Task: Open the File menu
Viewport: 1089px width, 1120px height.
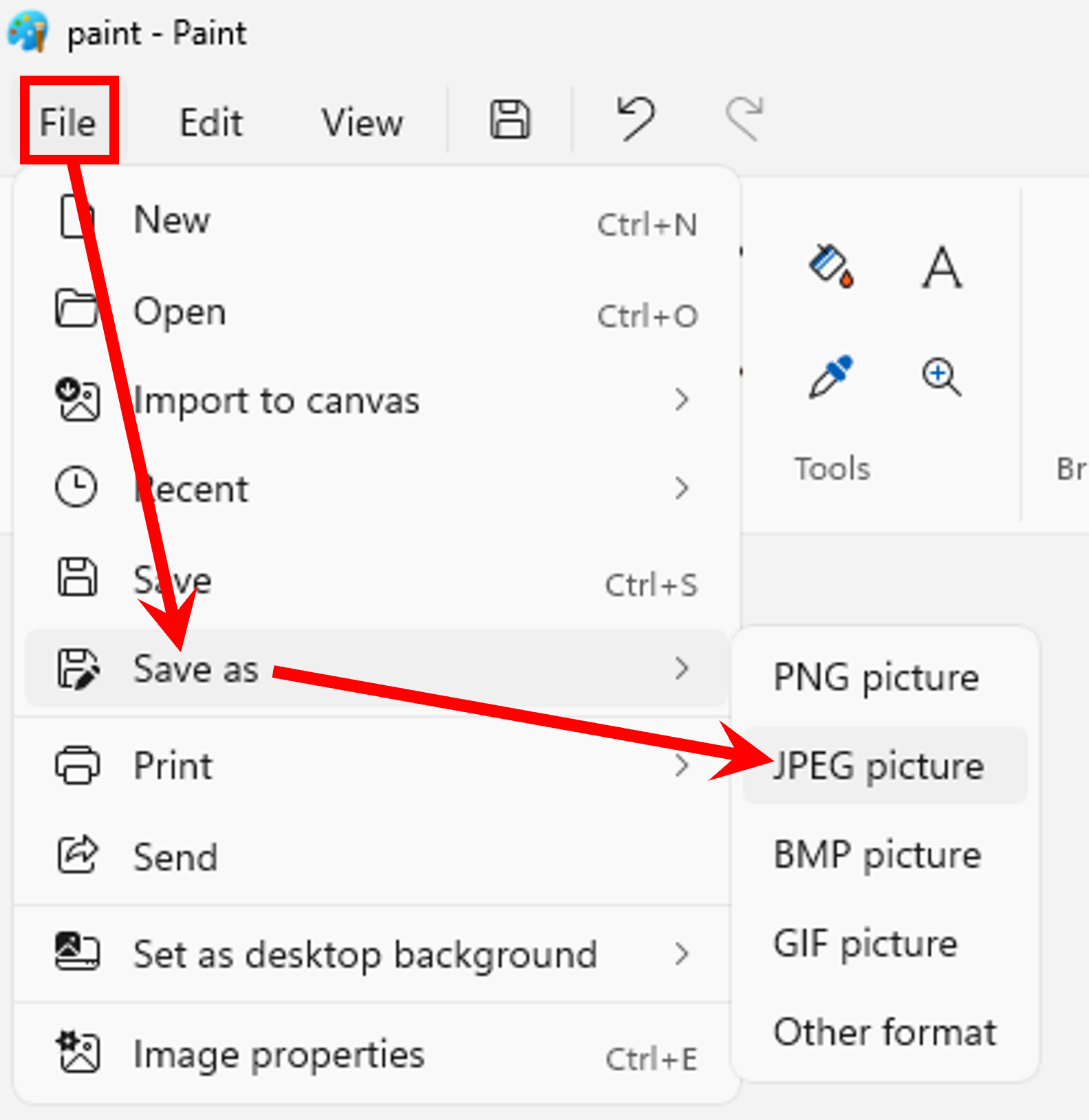Action: [x=68, y=122]
